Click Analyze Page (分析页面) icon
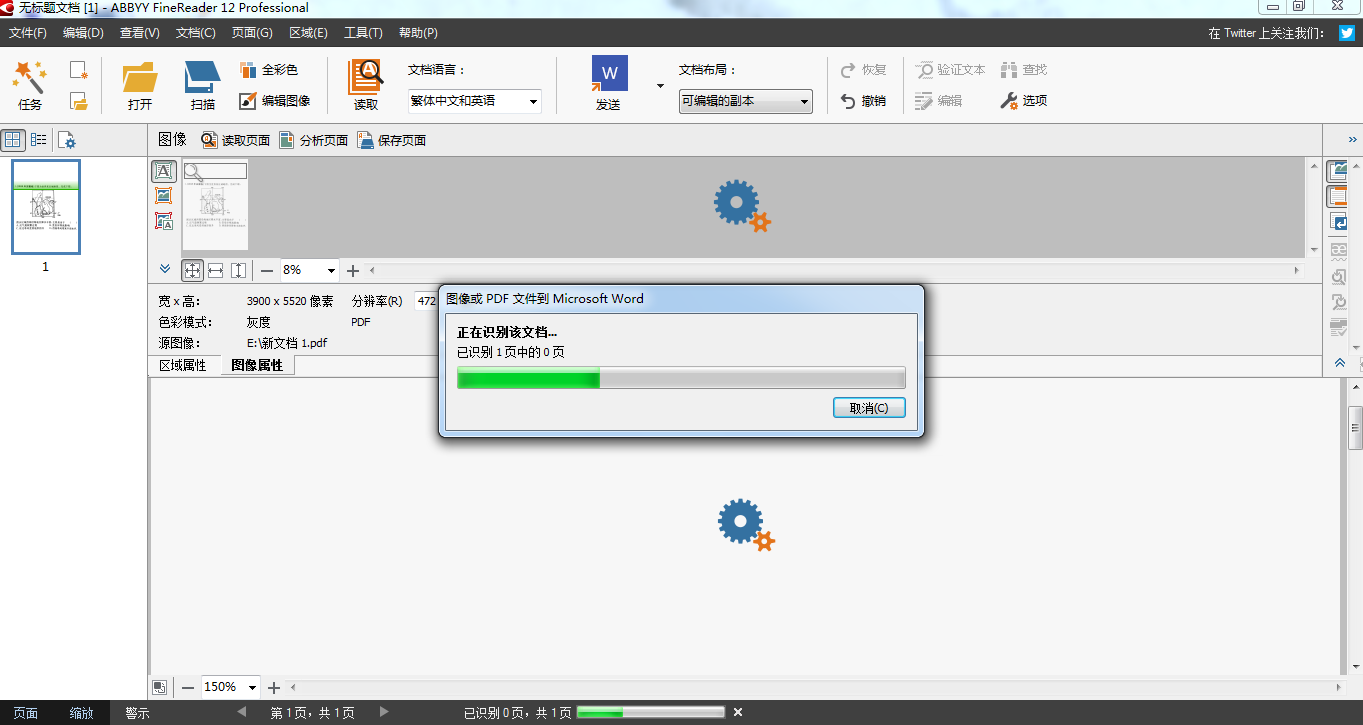 point(313,140)
